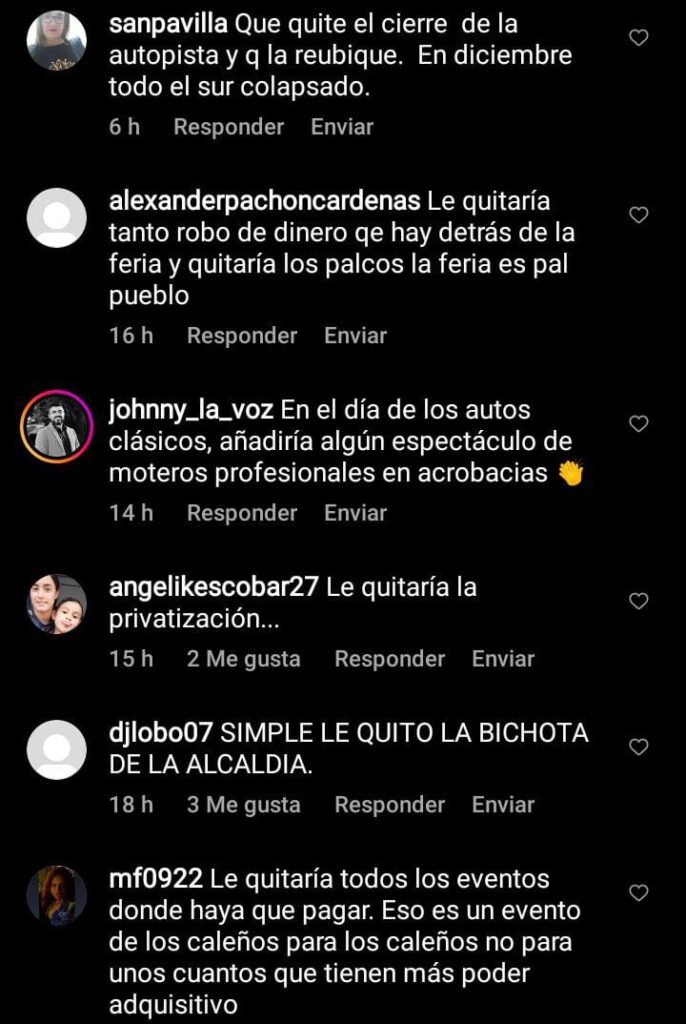
Task: Reply to alexanderpachoncardenas's comment
Action: [x=242, y=336]
